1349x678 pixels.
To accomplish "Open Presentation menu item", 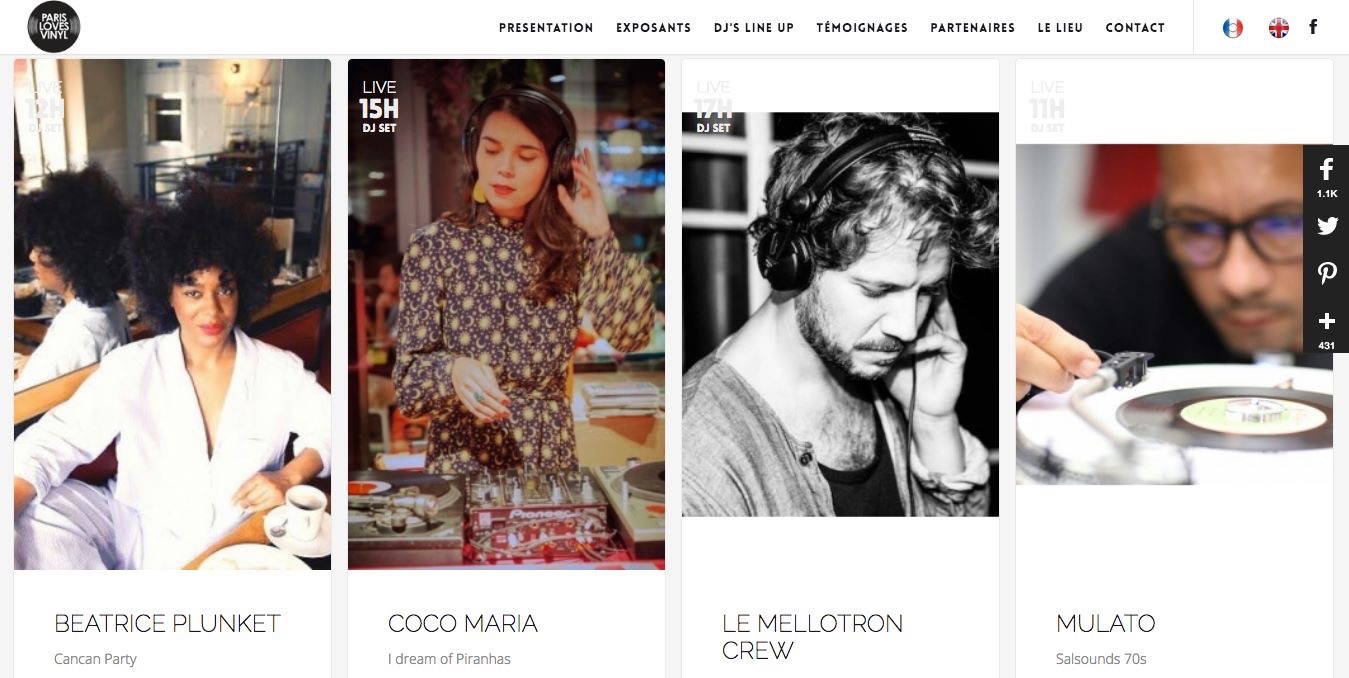I will tap(546, 28).
